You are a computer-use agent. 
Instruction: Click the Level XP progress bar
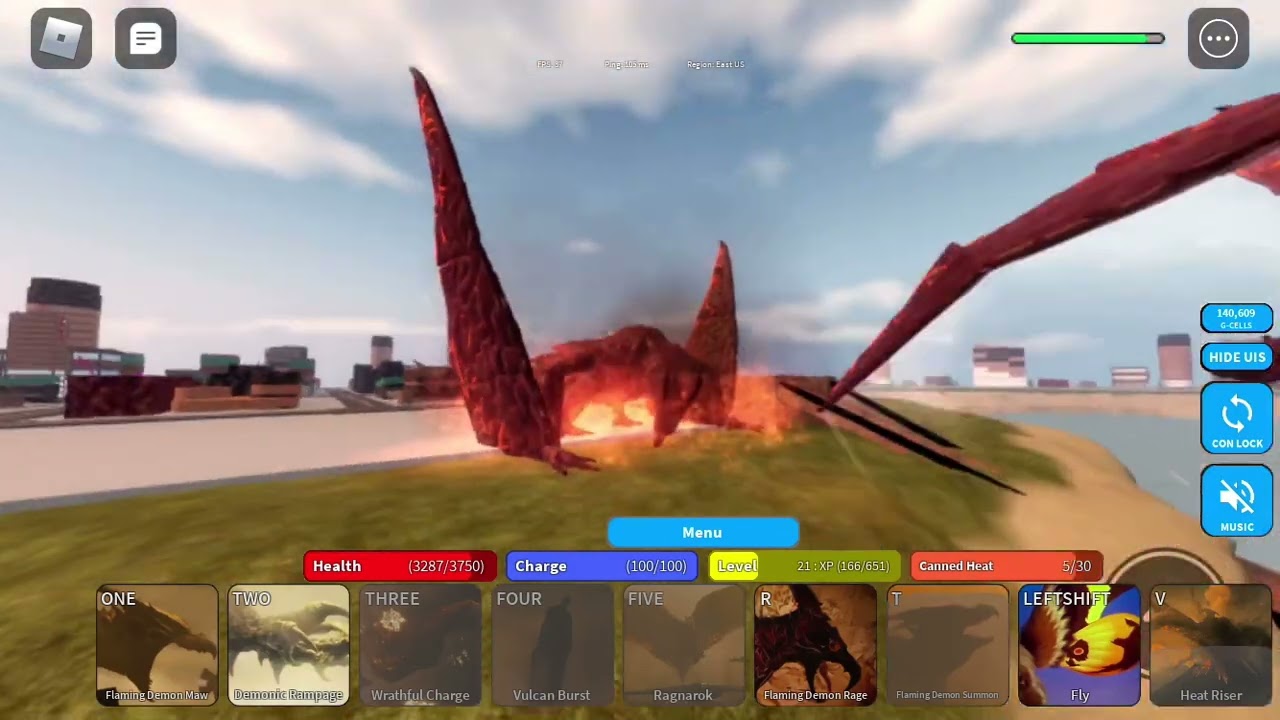(805, 566)
